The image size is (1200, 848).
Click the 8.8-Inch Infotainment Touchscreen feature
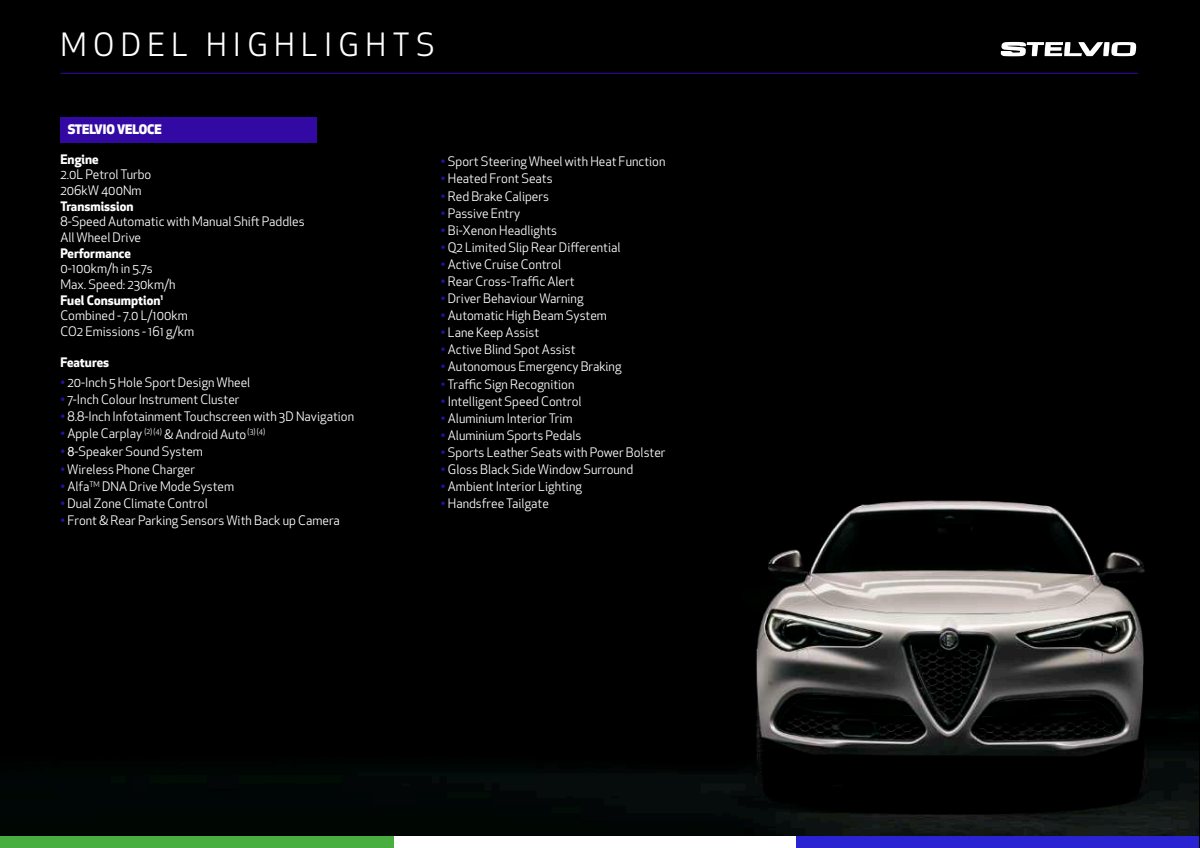(210, 417)
